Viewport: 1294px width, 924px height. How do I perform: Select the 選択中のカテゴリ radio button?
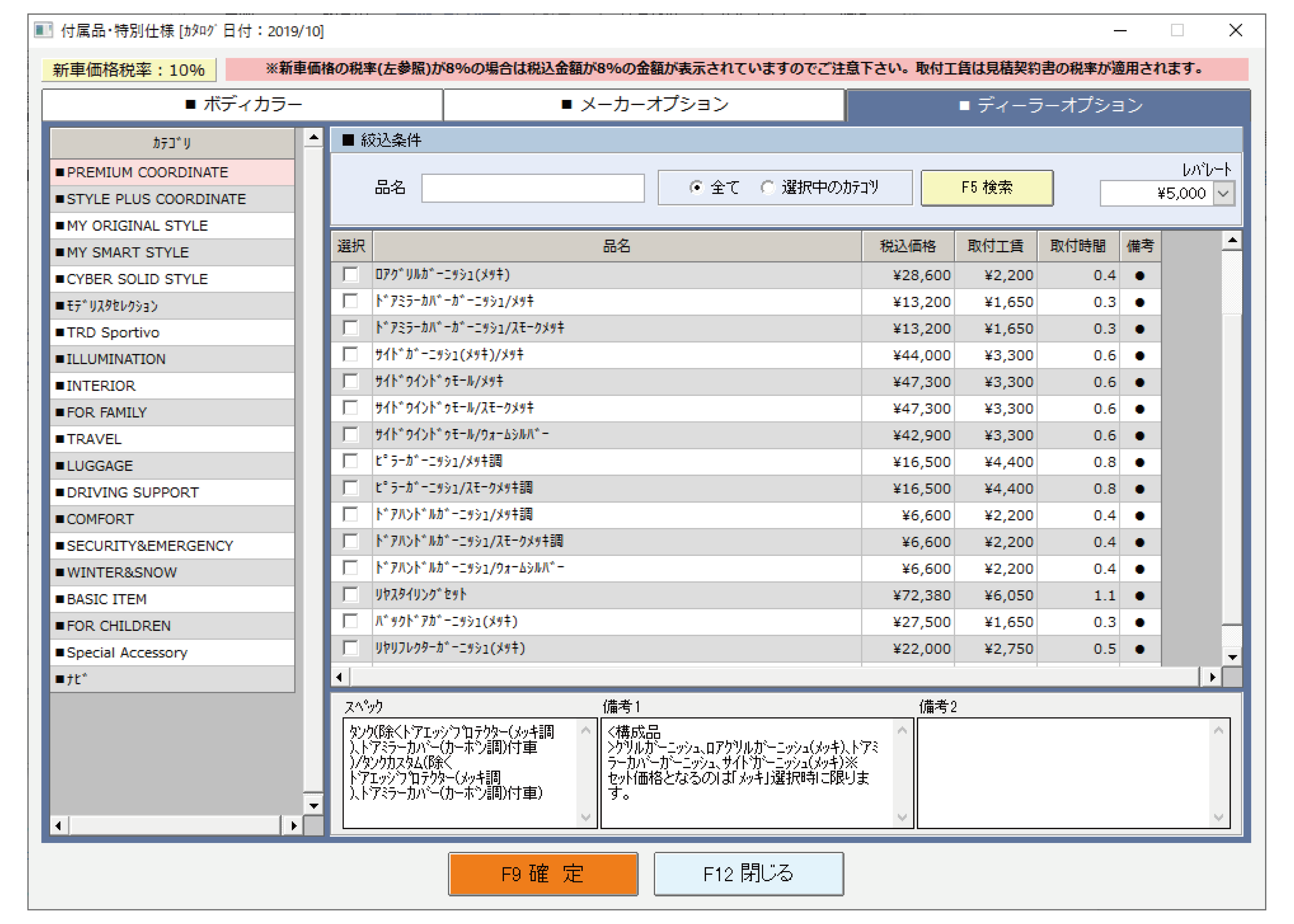point(768,187)
